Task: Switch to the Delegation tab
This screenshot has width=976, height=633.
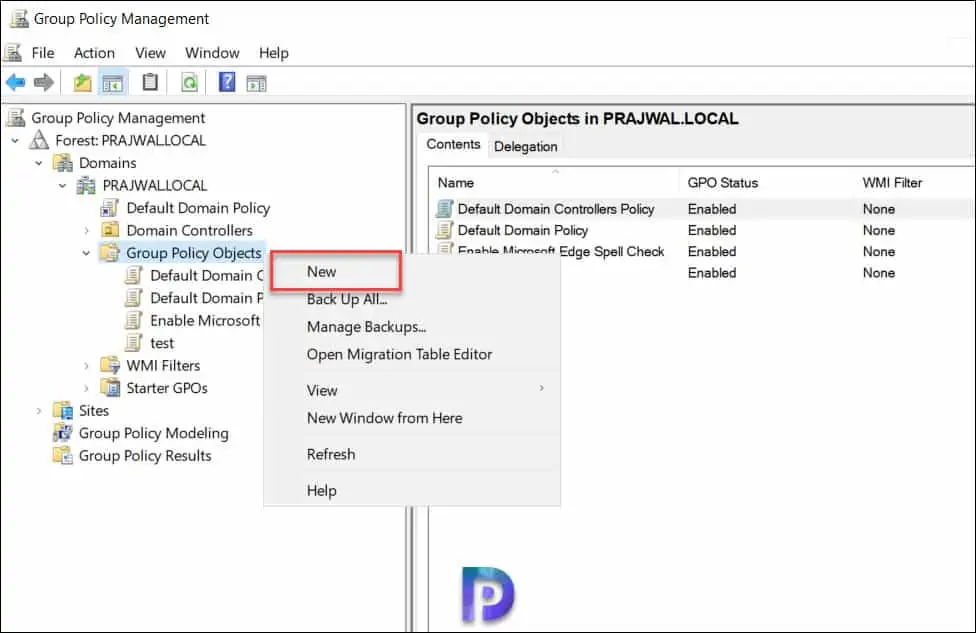Action: (x=525, y=147)
